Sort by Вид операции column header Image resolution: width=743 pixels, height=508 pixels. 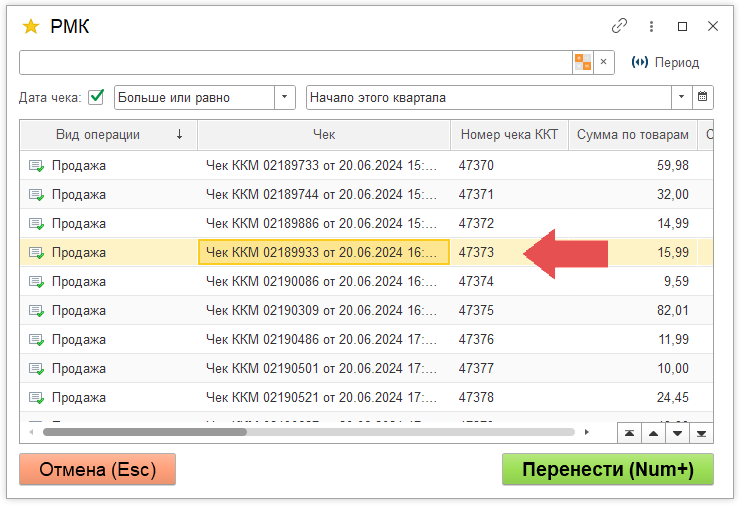109,135
